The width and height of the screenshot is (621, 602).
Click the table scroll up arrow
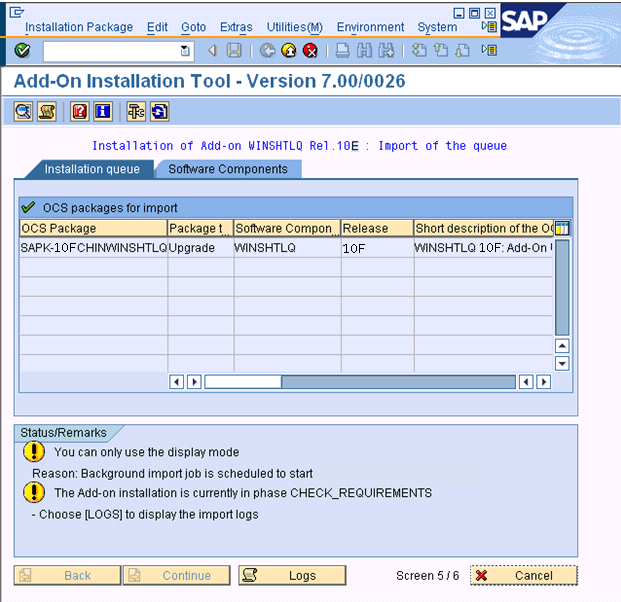tap(562, 346)
